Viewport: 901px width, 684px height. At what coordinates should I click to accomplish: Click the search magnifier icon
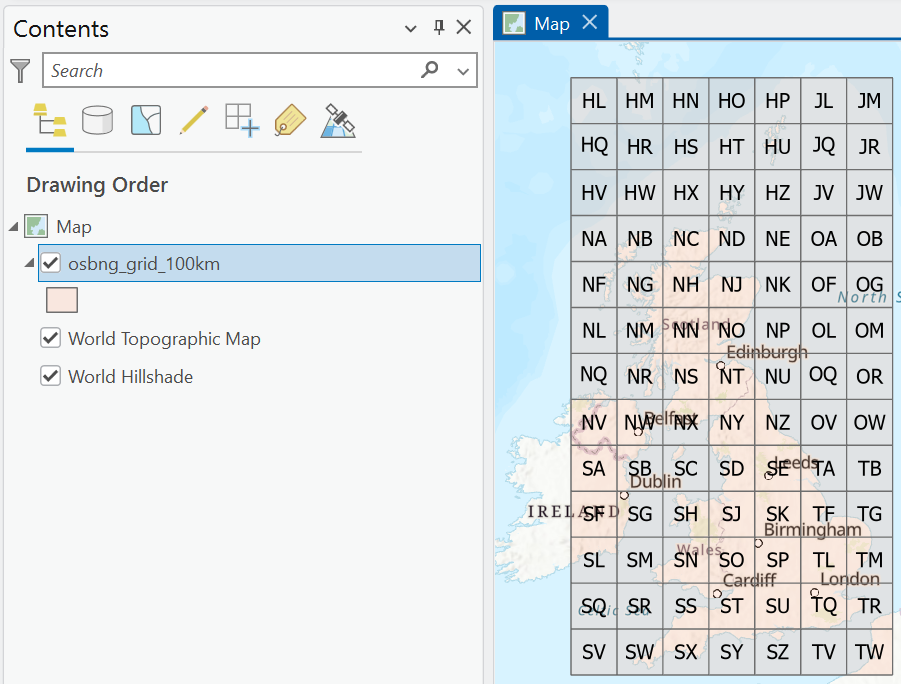coord(429,70)
